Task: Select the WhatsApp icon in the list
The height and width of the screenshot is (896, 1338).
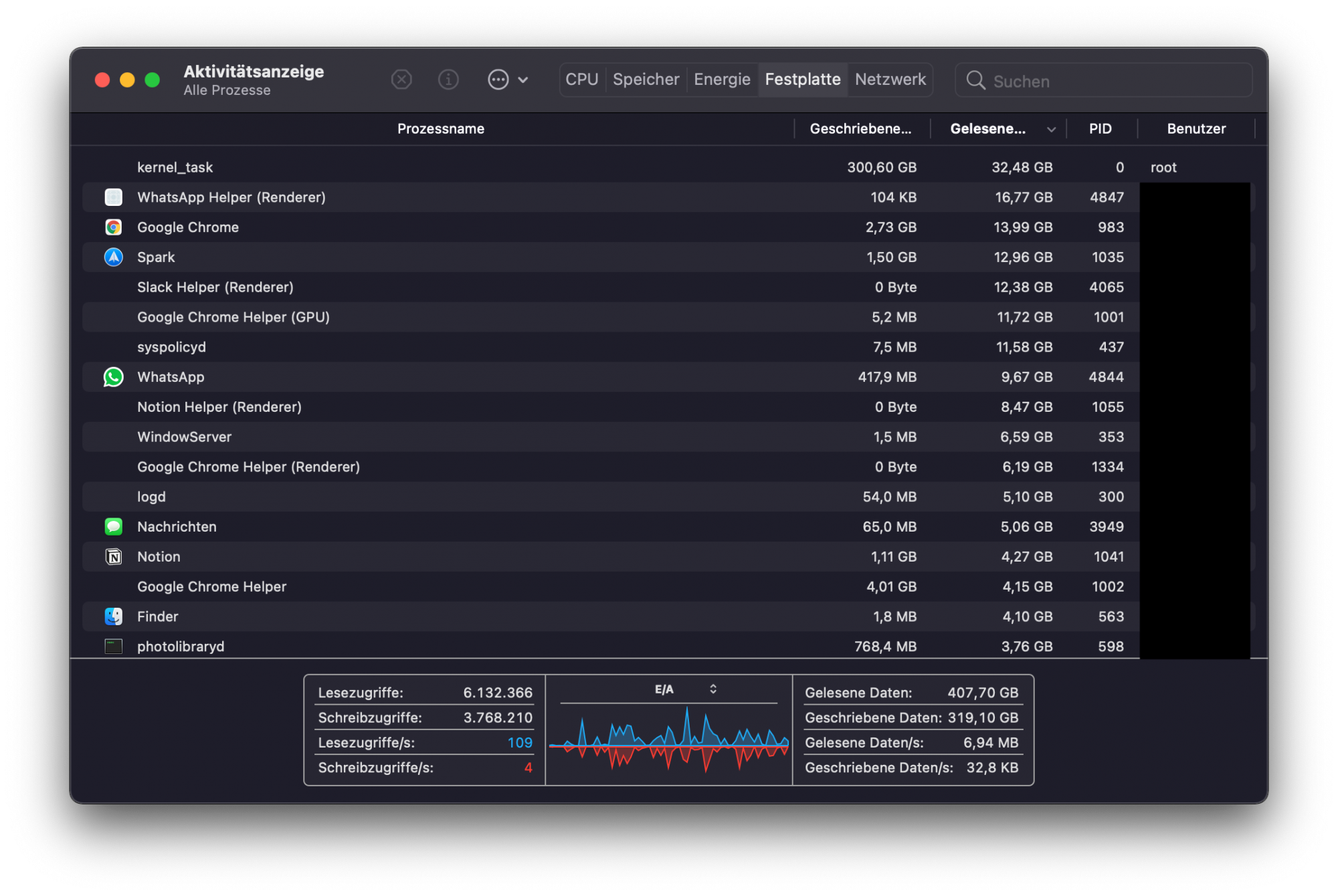Action: 114,377
